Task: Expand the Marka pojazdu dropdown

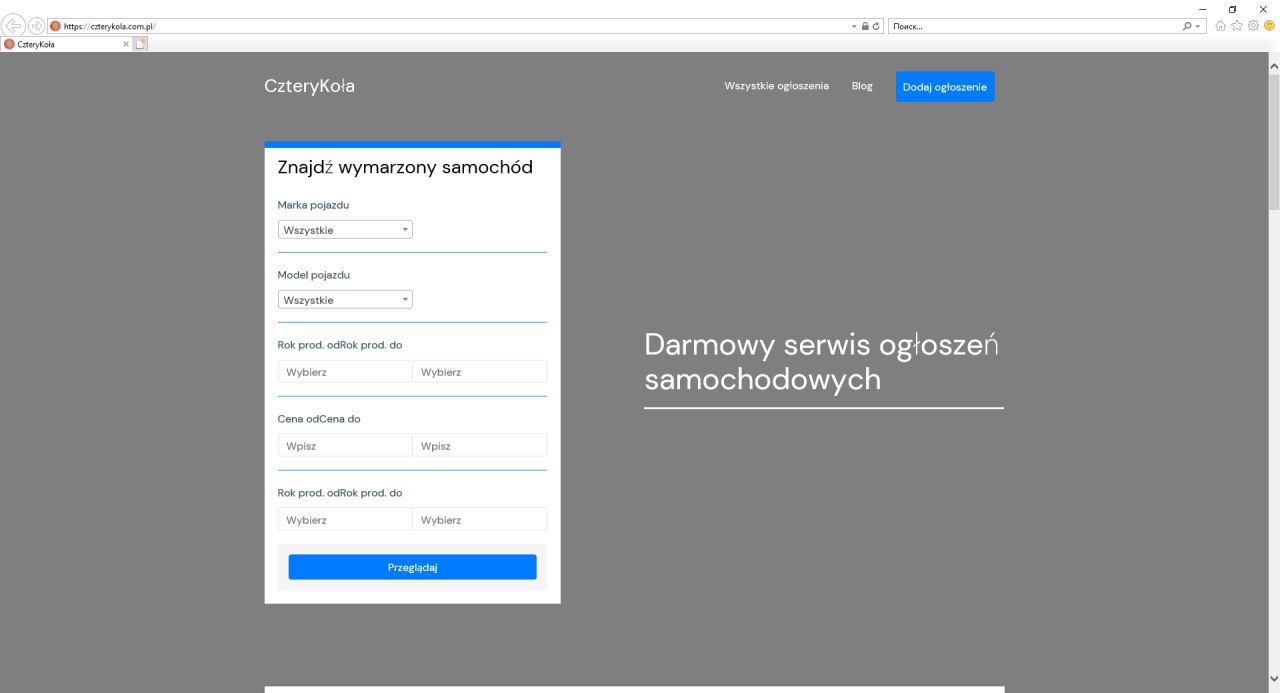Action: coord(345,230)
